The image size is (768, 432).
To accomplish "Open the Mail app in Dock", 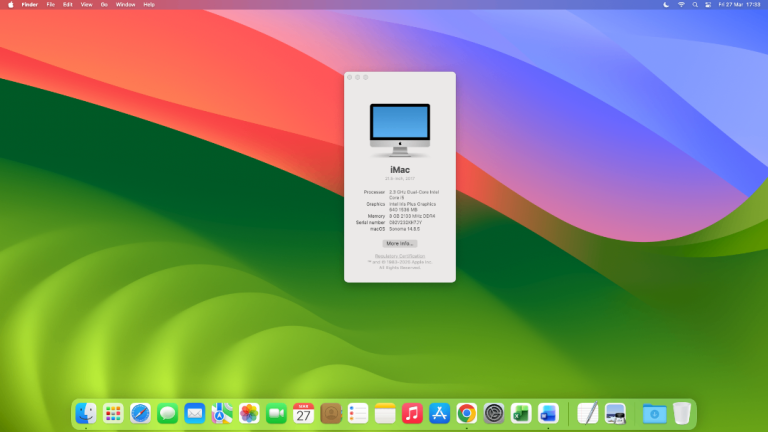I will [x=194, y=413].
